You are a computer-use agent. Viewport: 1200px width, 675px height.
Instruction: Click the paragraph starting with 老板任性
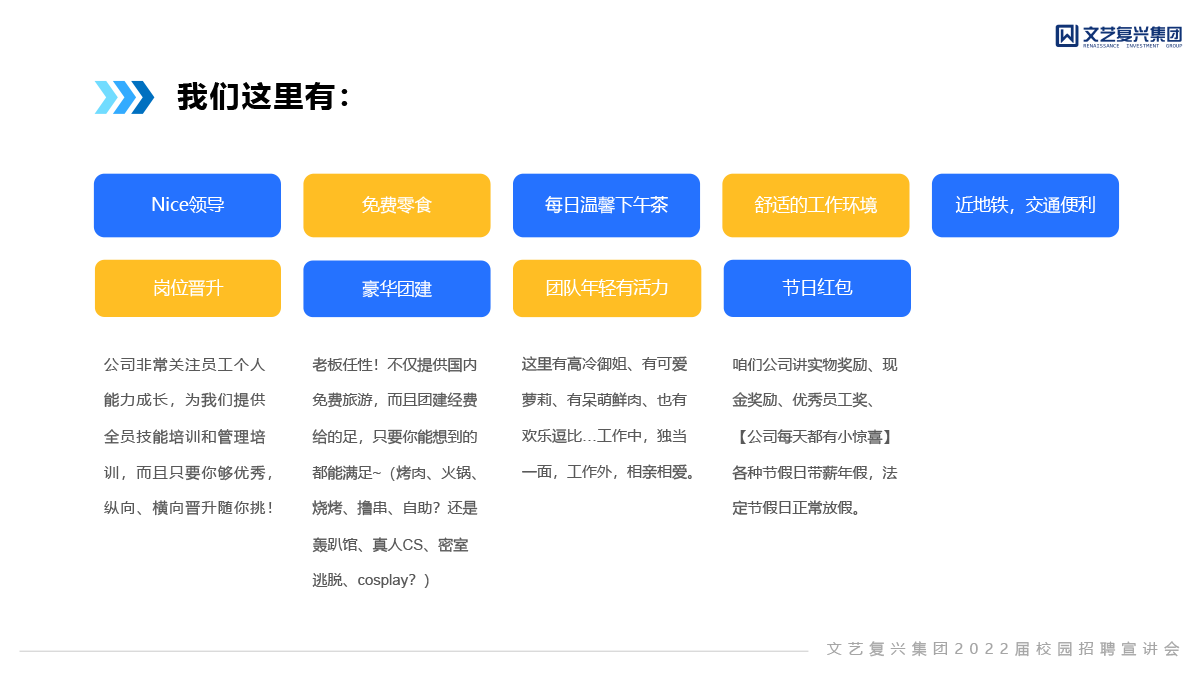coord(395,472)
